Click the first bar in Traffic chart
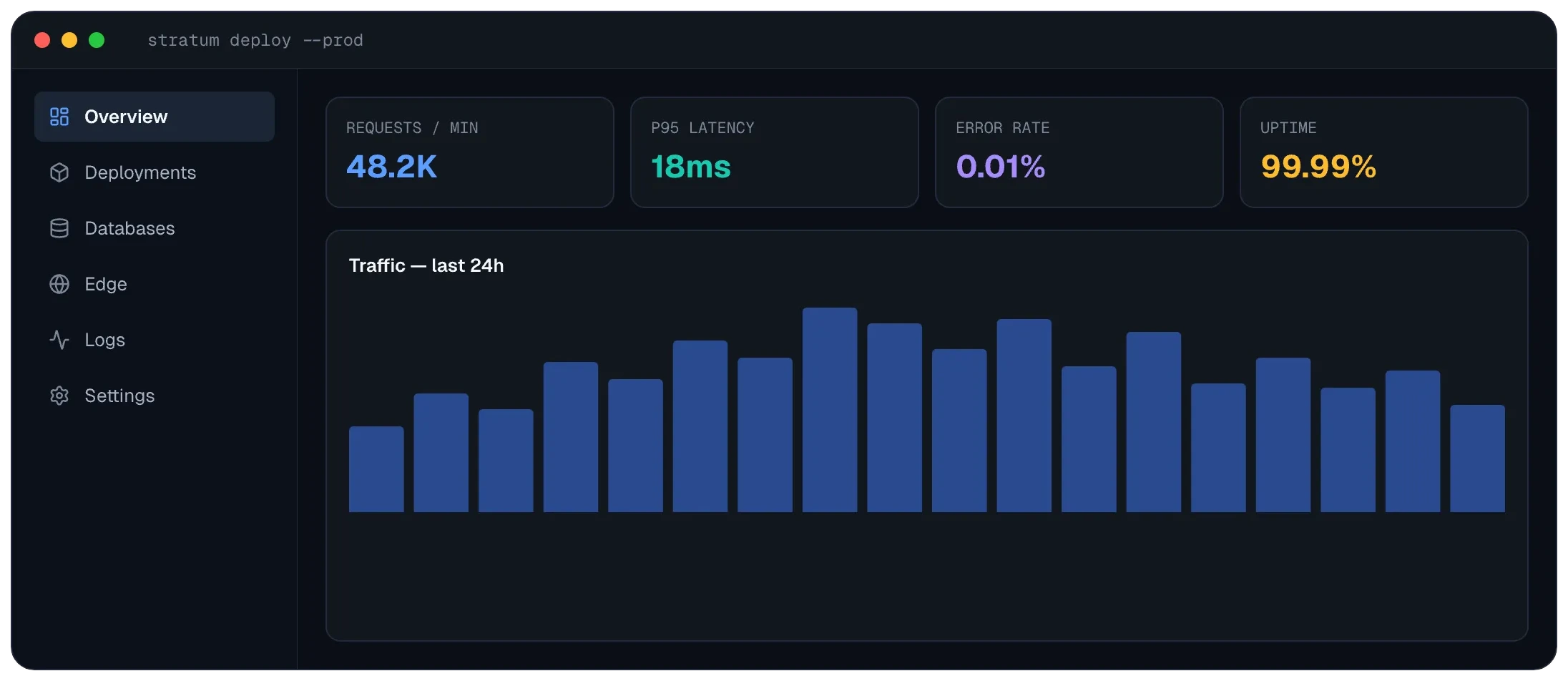This screenshot has width=1568, height=681. click(376, 469)
